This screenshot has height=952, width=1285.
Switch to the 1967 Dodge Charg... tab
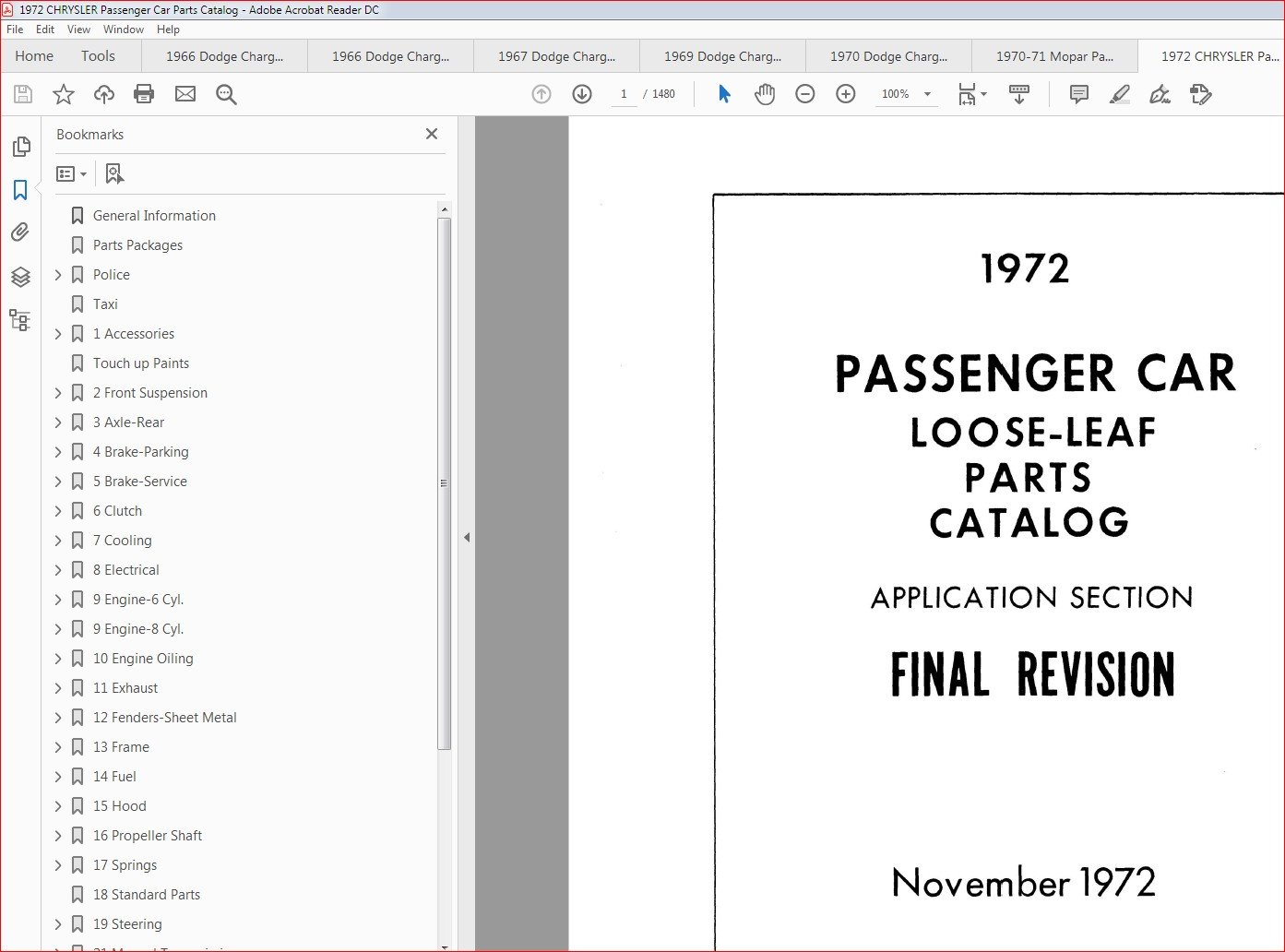click(556, 56)
